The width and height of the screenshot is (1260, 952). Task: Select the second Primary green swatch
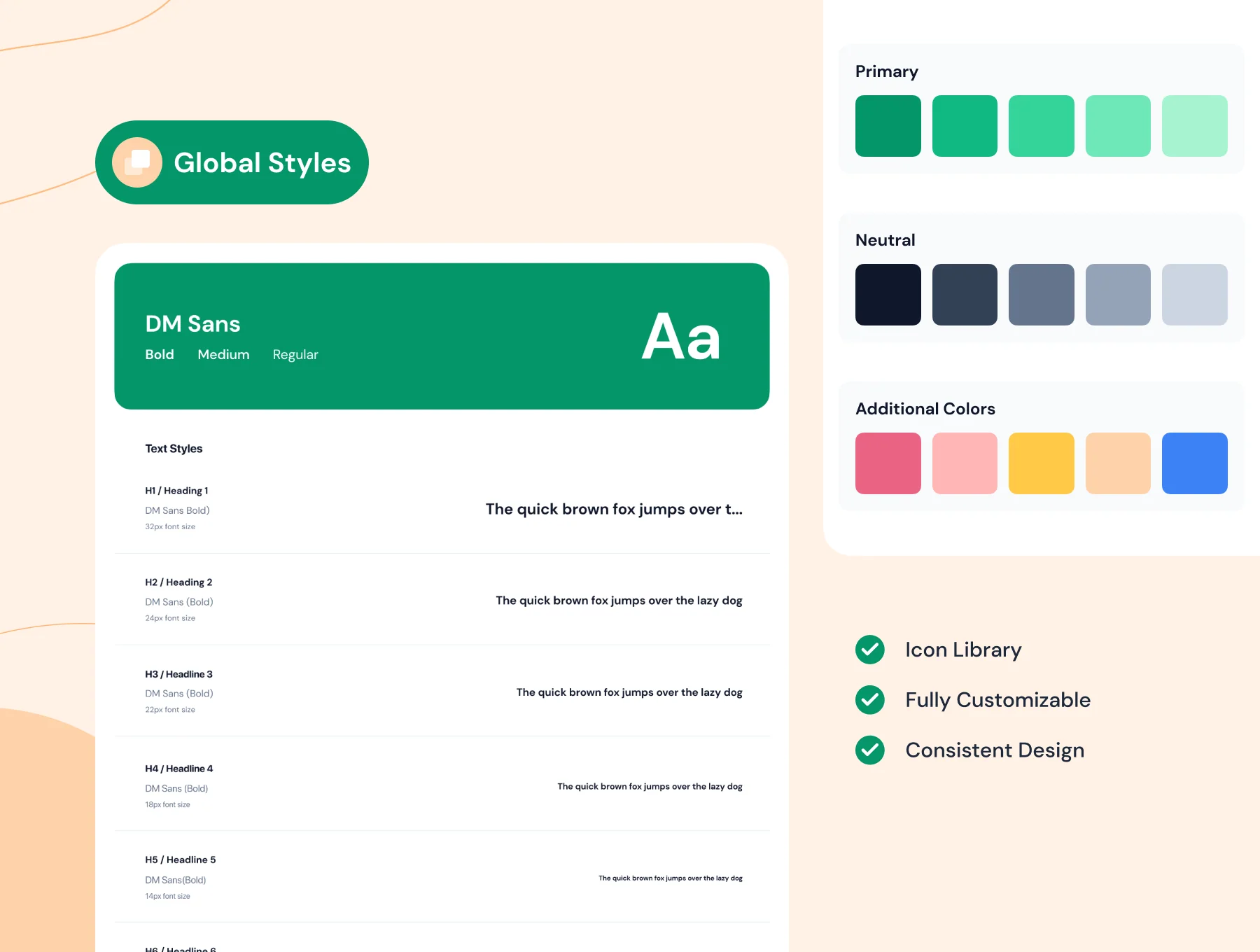(x=965, y=126)
